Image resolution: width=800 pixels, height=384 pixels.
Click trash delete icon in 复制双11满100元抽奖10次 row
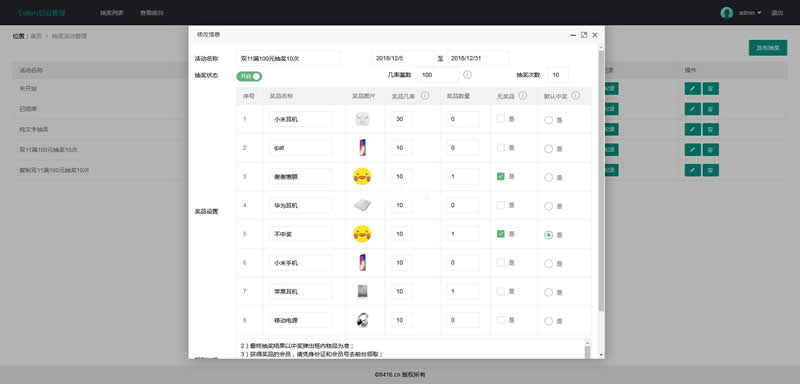pyautogui.click(x=711, y=170)
